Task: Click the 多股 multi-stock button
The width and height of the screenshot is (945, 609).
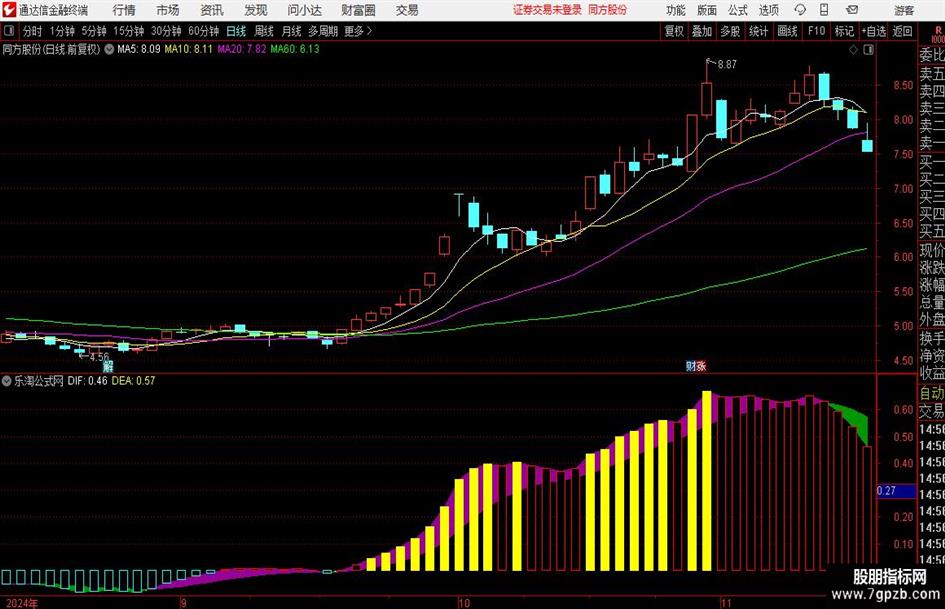Action: (x=730, y=31)
